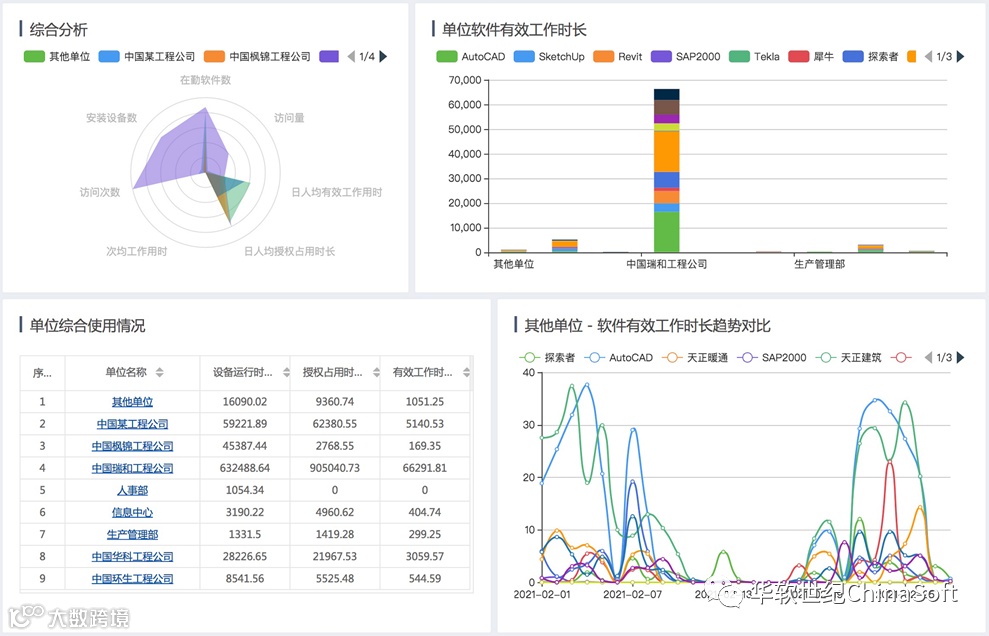989x636 pixels.
Task: Open the 中国某工程公司 link in table
Action: pyautogui.click(x=132, y=424)
